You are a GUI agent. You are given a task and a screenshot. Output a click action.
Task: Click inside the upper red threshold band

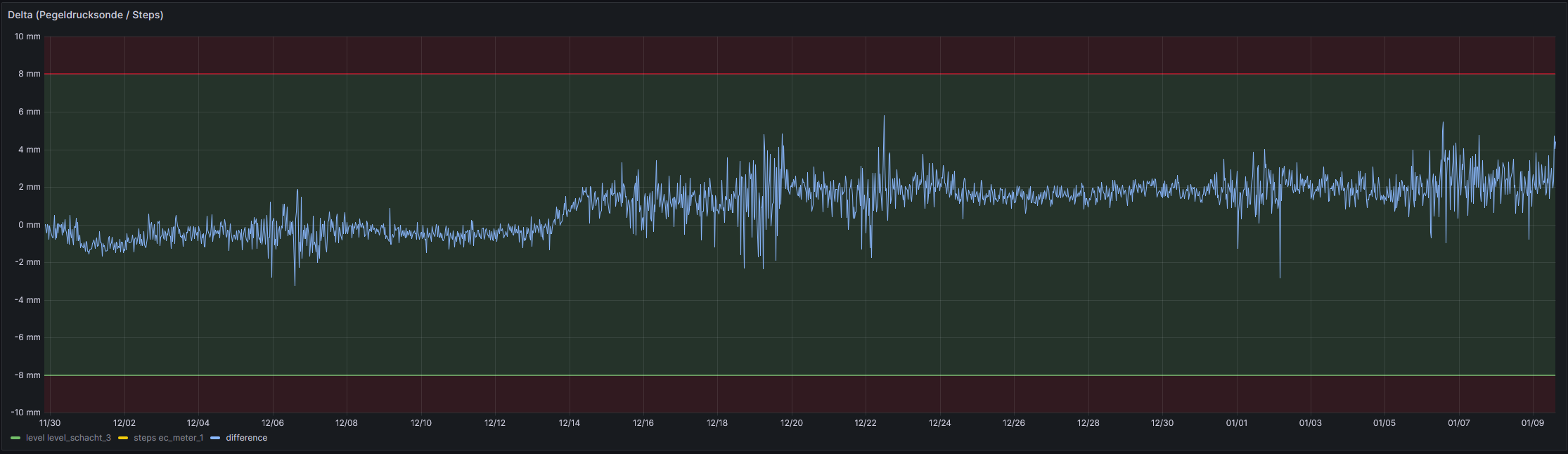click(x=703, y=55)
